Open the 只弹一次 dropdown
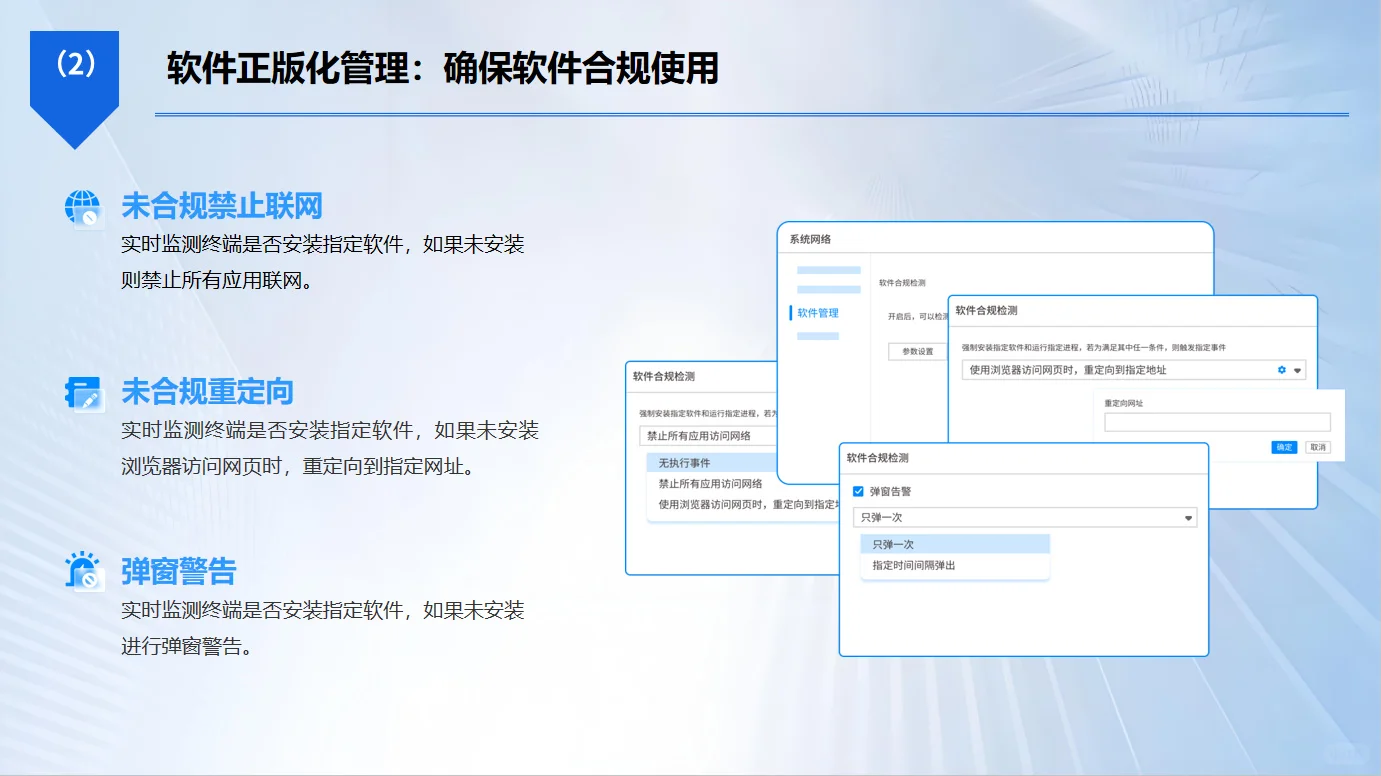The height and width of the screenshot is (776, 1381). click(x=1025, y=517)
